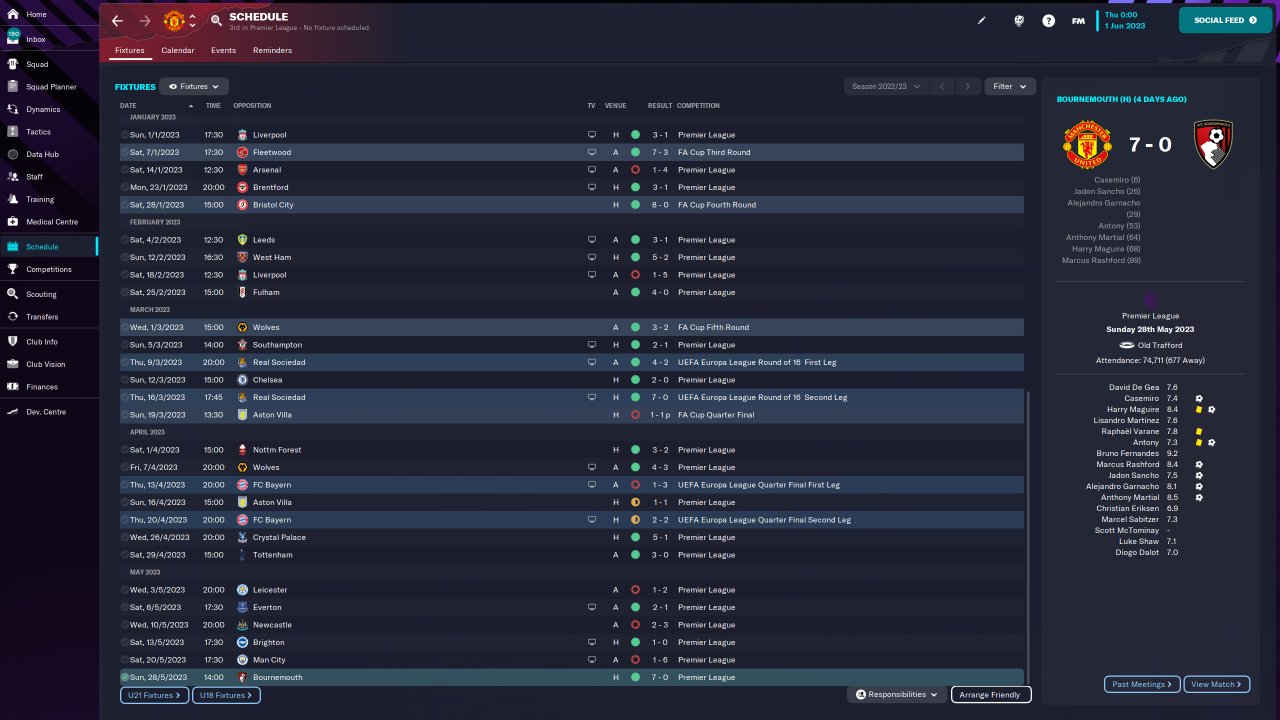
Task: Toggle the circle marker on the Southampton fixture
Action: (125, 345)
